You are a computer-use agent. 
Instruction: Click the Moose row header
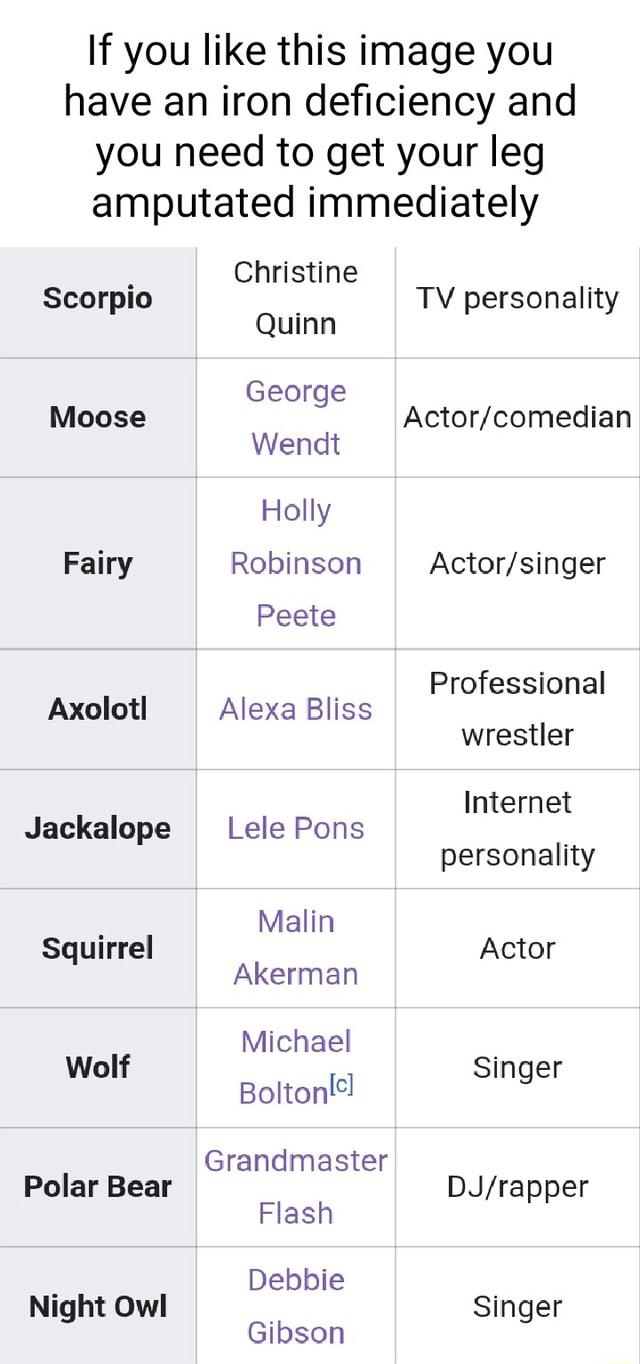tap(98, 417)
